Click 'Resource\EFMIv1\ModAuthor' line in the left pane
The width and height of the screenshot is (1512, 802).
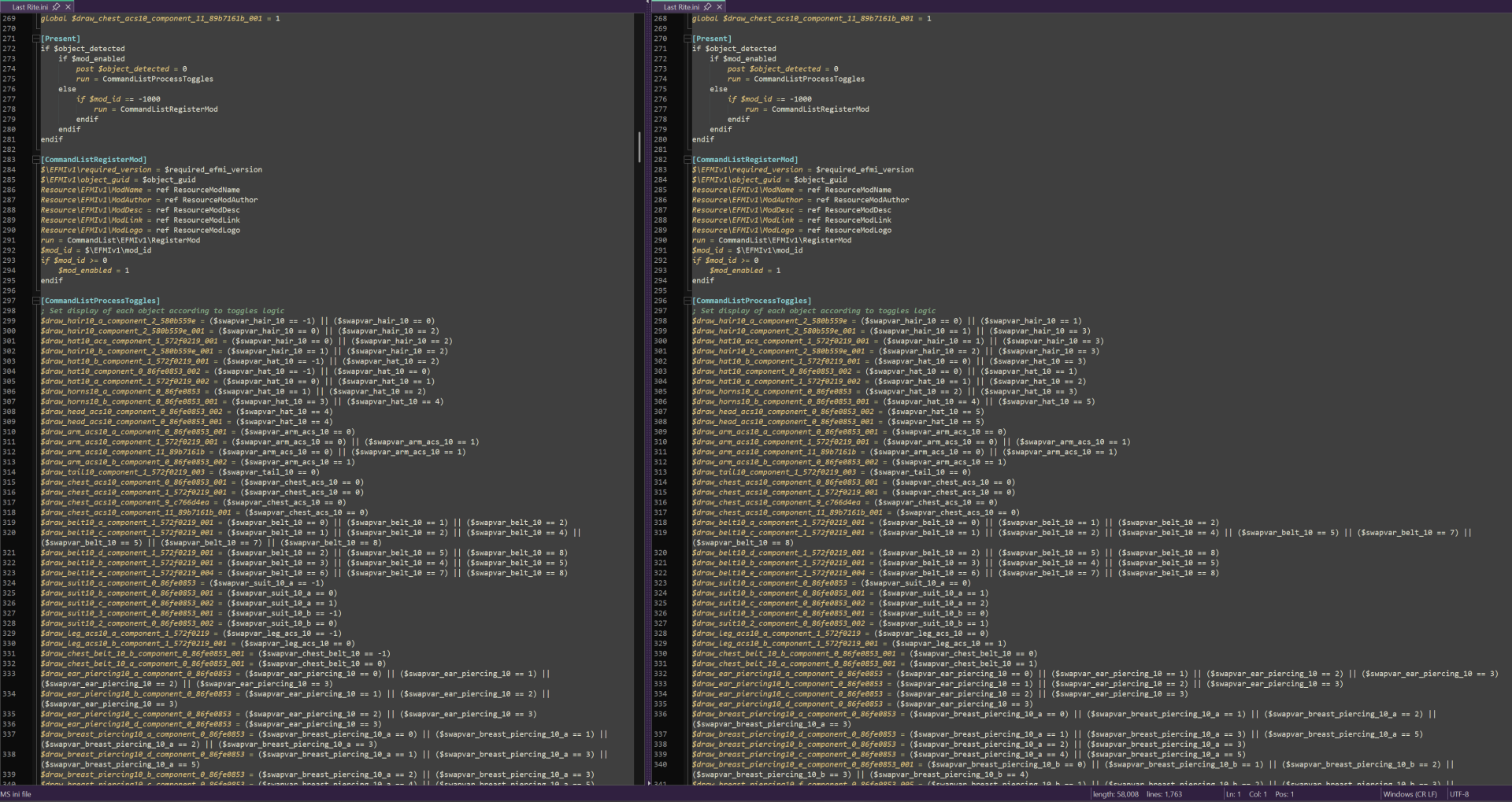coord(150,200)
